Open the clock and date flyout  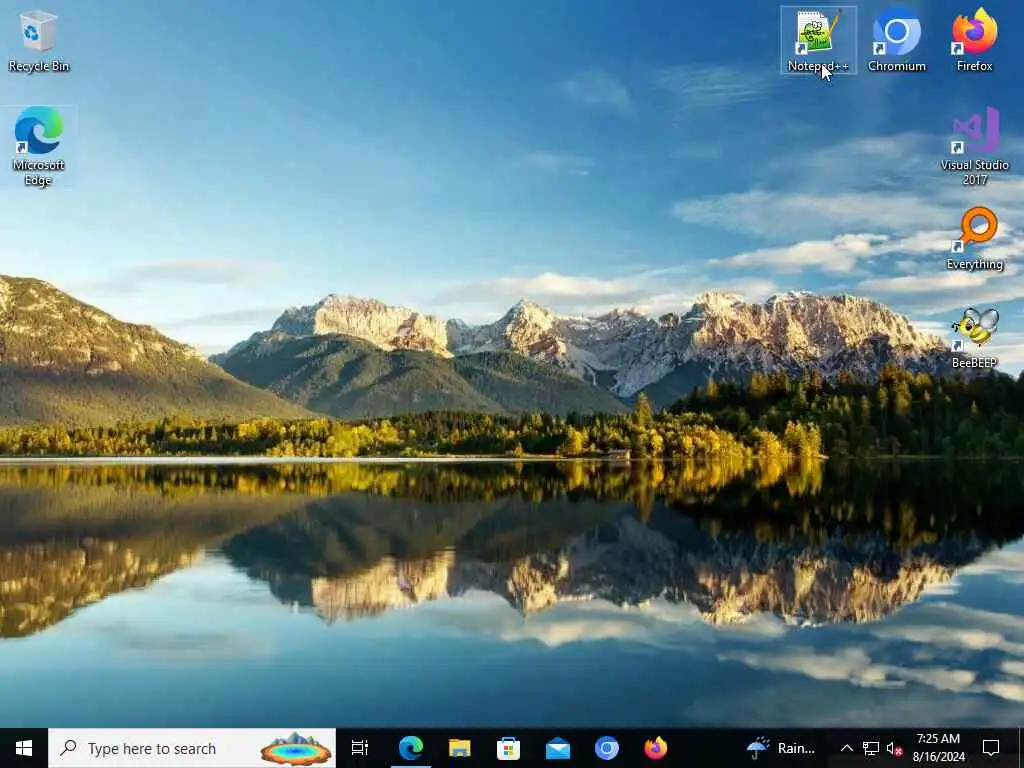(938, 748)
